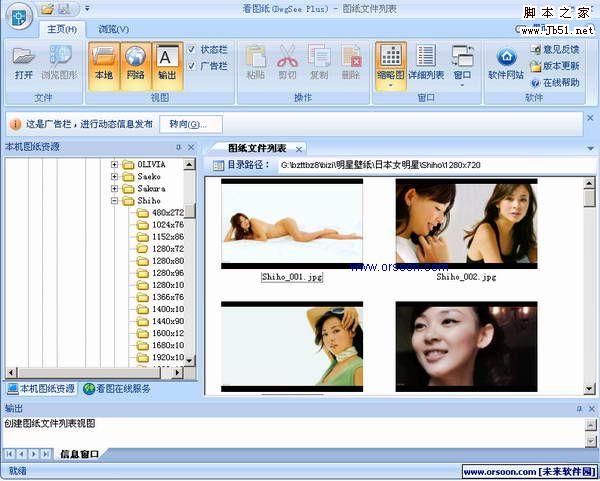This screenshot has width=600, height=481.
Task: Switch to 看图在线服务 tab
Action: click(x=117, y=389)
